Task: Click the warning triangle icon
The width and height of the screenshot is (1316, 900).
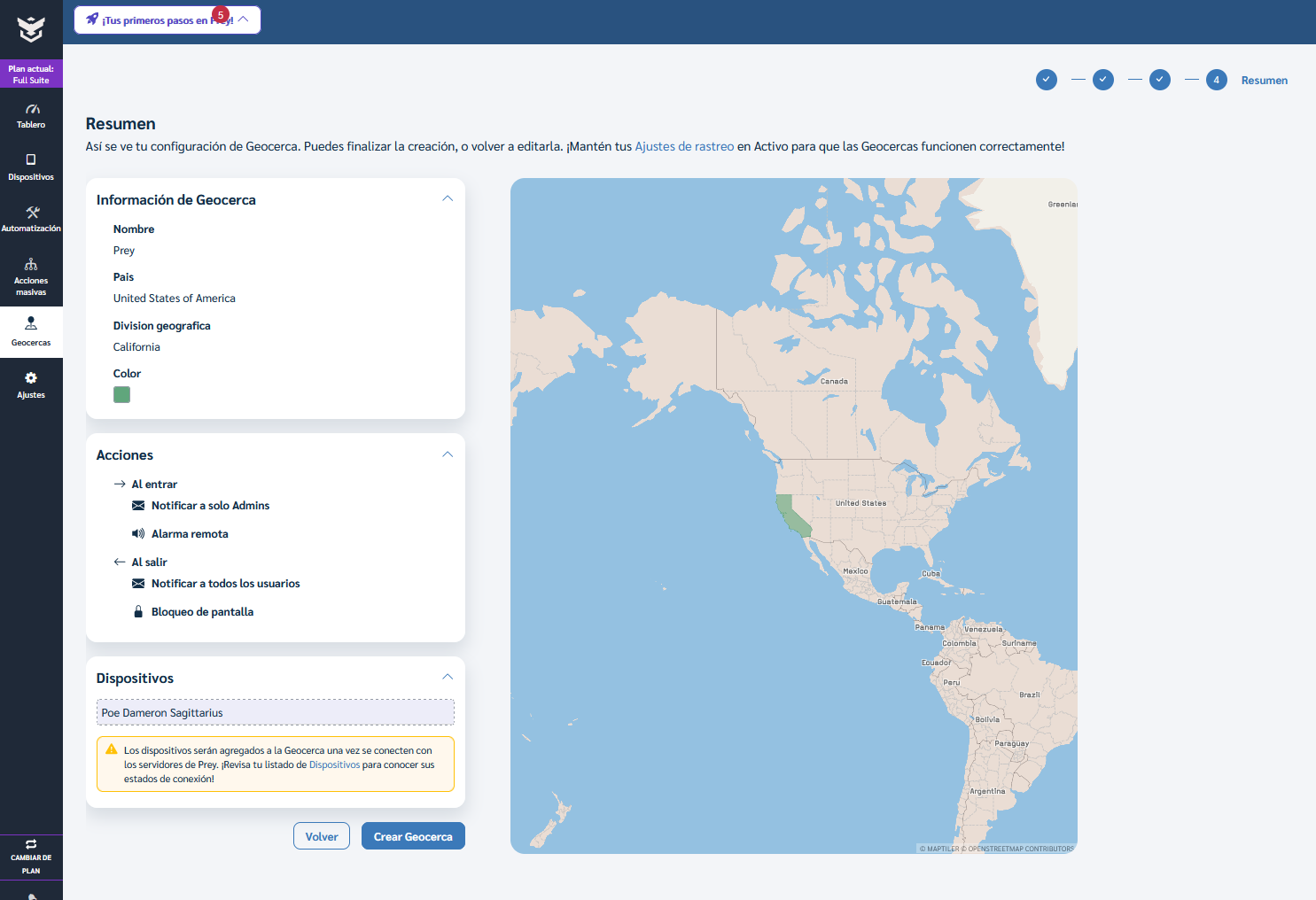Action: [112, 749]
